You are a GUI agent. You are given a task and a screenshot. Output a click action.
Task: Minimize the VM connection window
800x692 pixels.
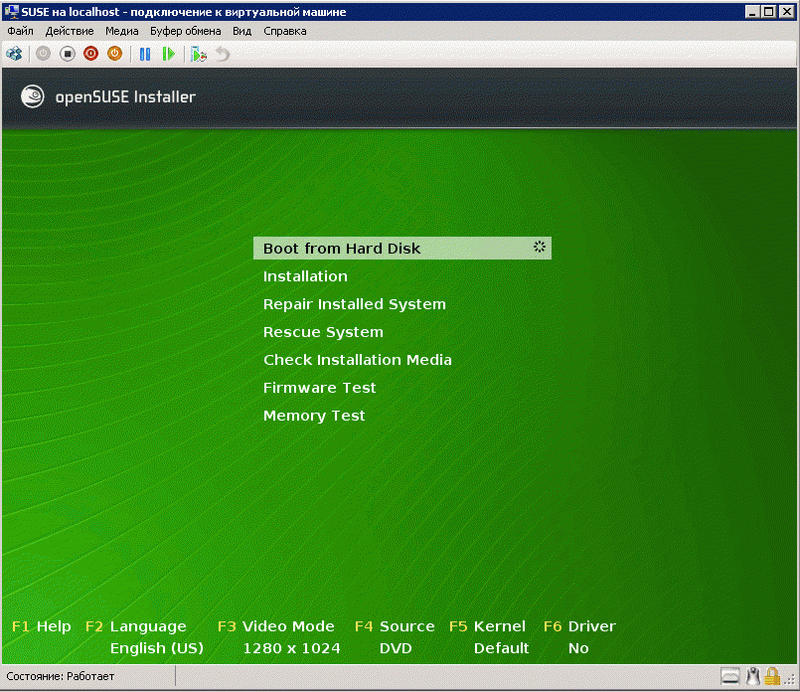click(x=752, y=11)
